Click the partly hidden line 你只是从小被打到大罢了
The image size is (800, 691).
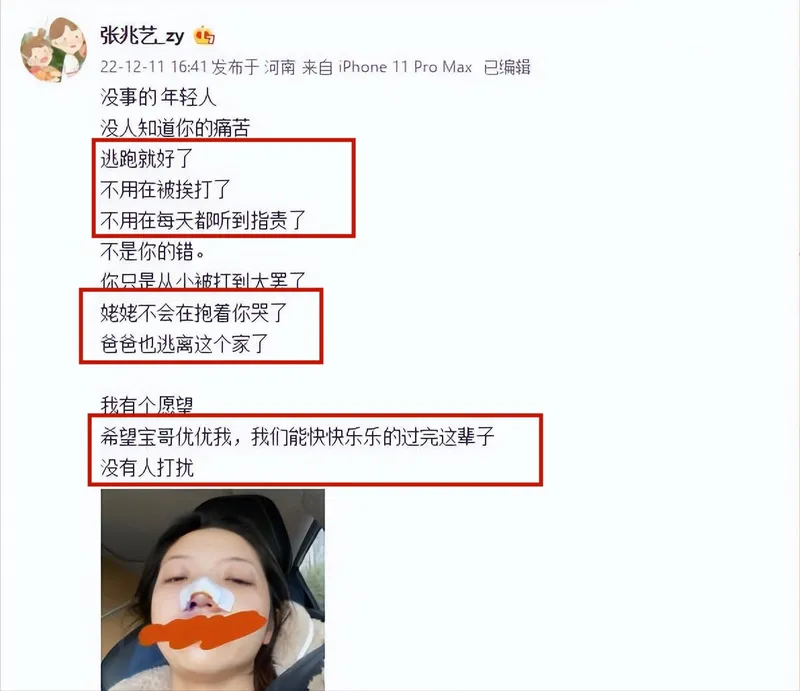click(x=203, y=280)
